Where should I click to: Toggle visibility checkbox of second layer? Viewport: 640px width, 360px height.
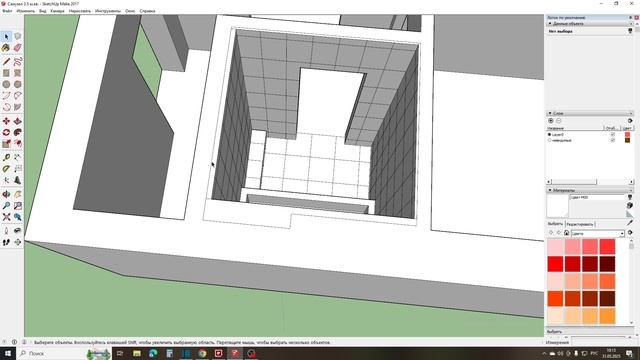[x=612, y=140]
